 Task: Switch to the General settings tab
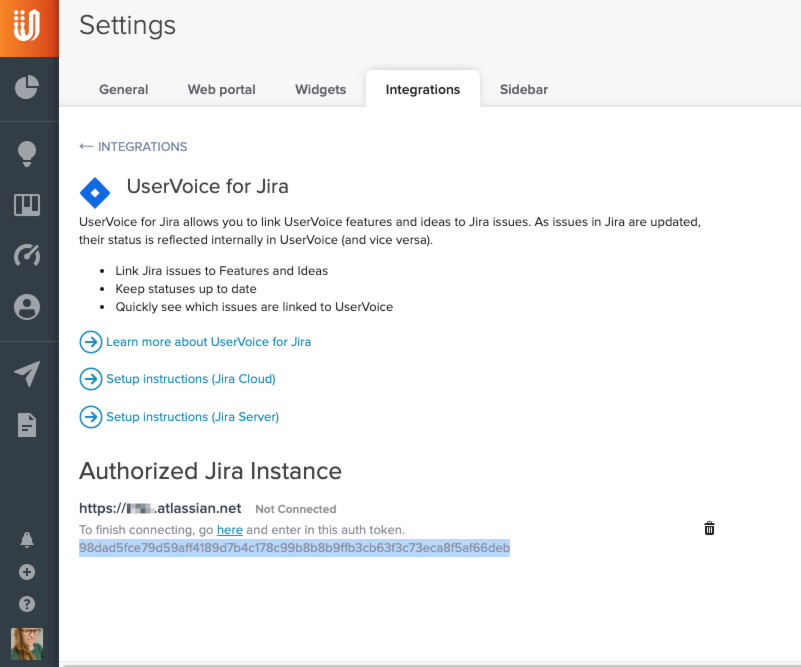point(123,90)
